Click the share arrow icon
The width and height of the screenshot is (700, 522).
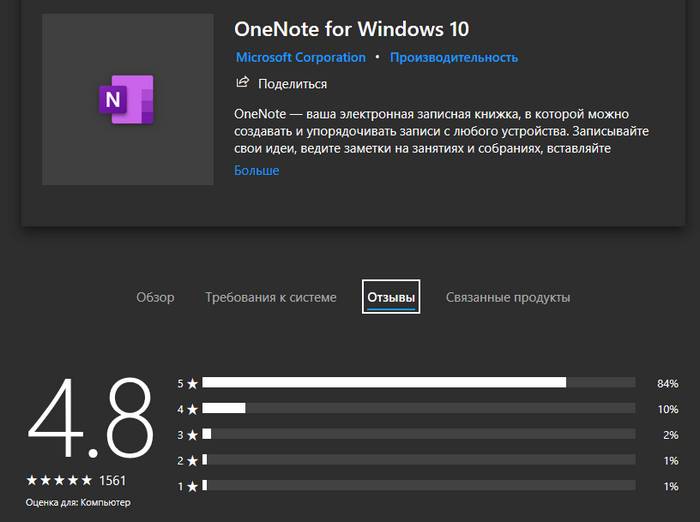point(242,83)
